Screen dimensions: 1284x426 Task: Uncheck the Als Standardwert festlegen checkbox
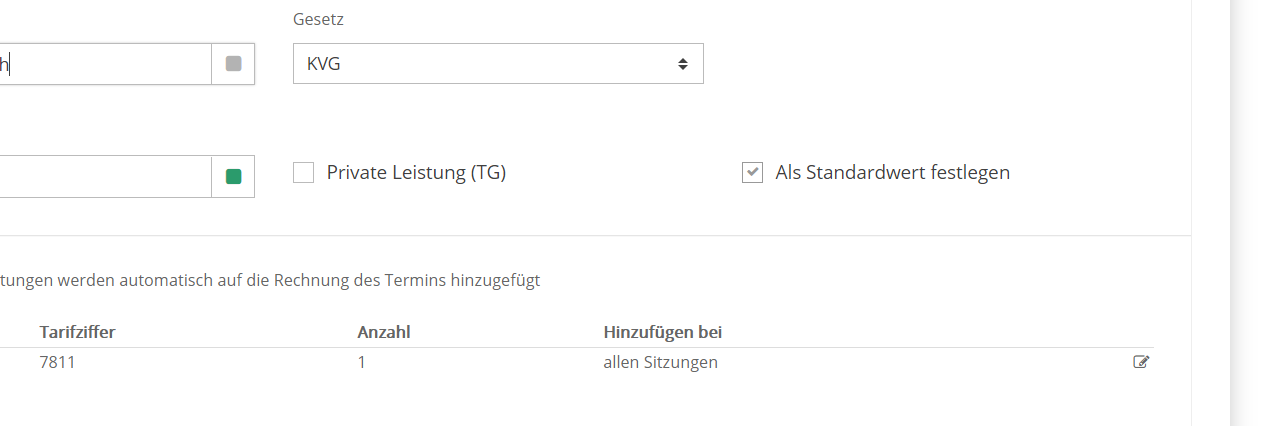[x=752, y=173]
